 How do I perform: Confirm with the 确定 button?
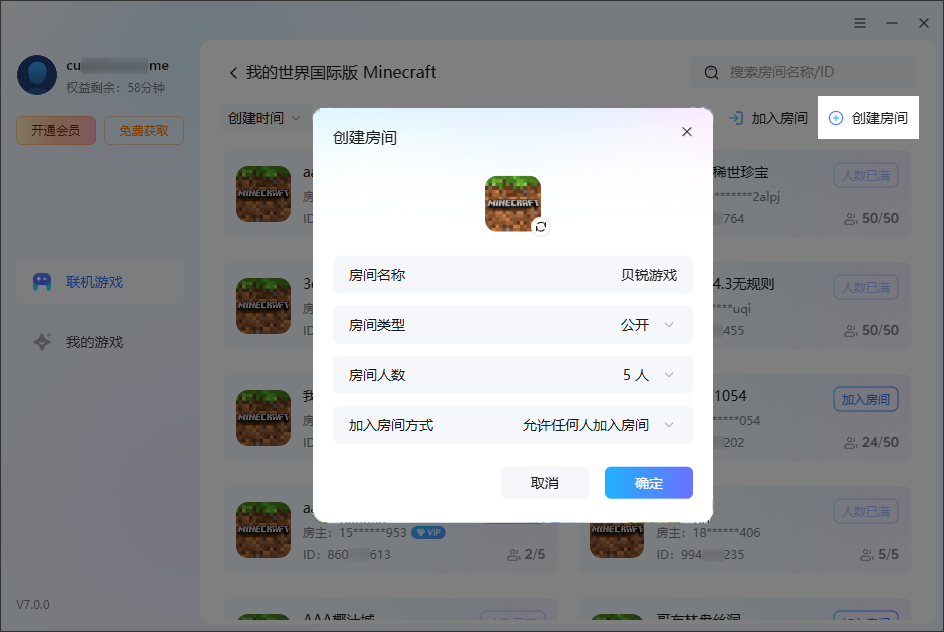(x=649, y=483)
